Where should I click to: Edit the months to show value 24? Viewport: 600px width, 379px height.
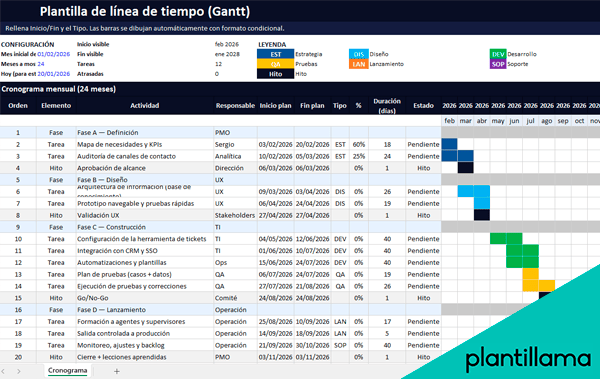(x=41, y=64)
